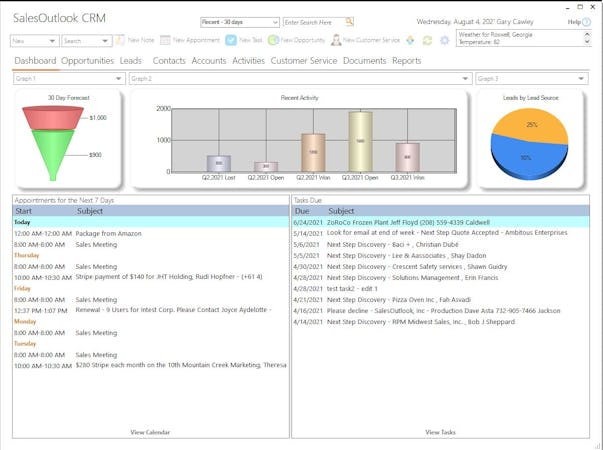Select the Renewal - 9 Users appointment
The image size is (603, 450).
pyautogui.click(x=151, y=310)
